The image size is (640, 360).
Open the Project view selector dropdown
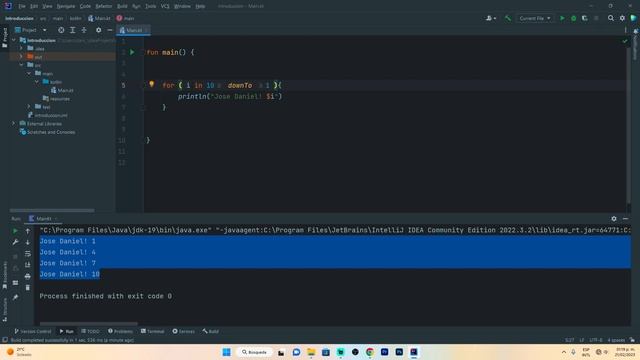[31, 30]
